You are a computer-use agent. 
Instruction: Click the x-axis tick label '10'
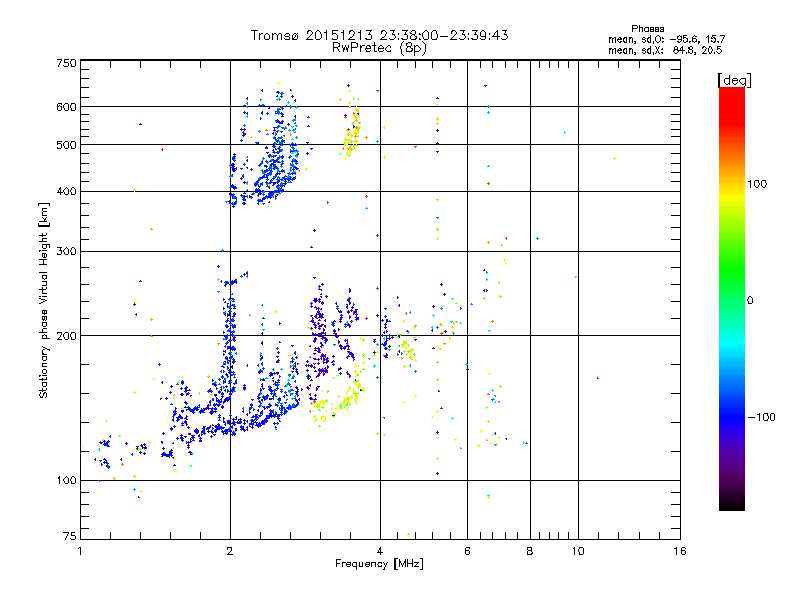tap(578, 551)
